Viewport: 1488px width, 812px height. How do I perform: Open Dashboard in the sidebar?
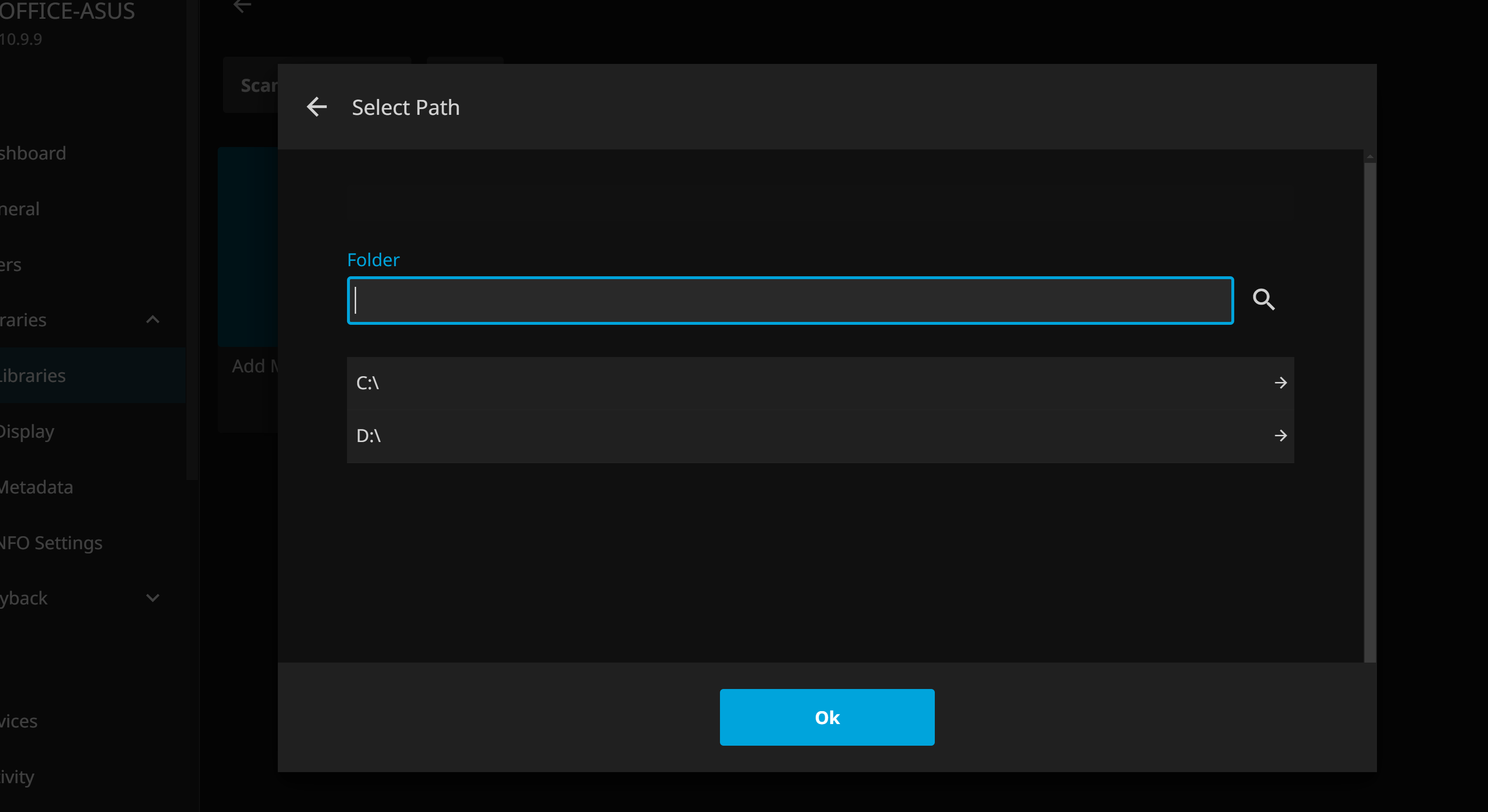(33, 153)
